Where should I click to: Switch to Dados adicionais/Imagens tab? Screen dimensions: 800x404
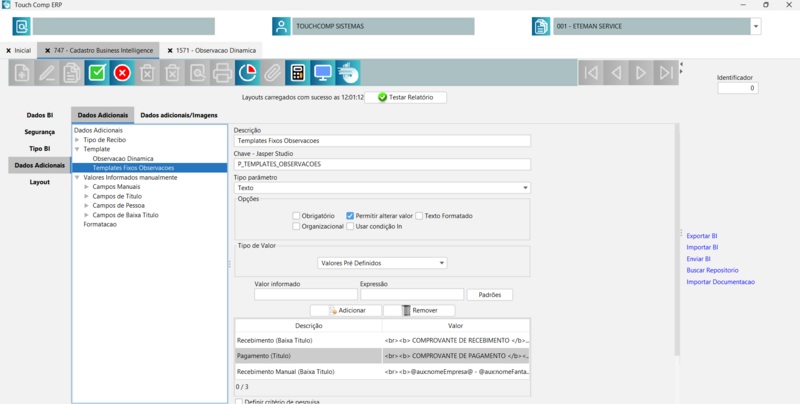tap(178, 115)
